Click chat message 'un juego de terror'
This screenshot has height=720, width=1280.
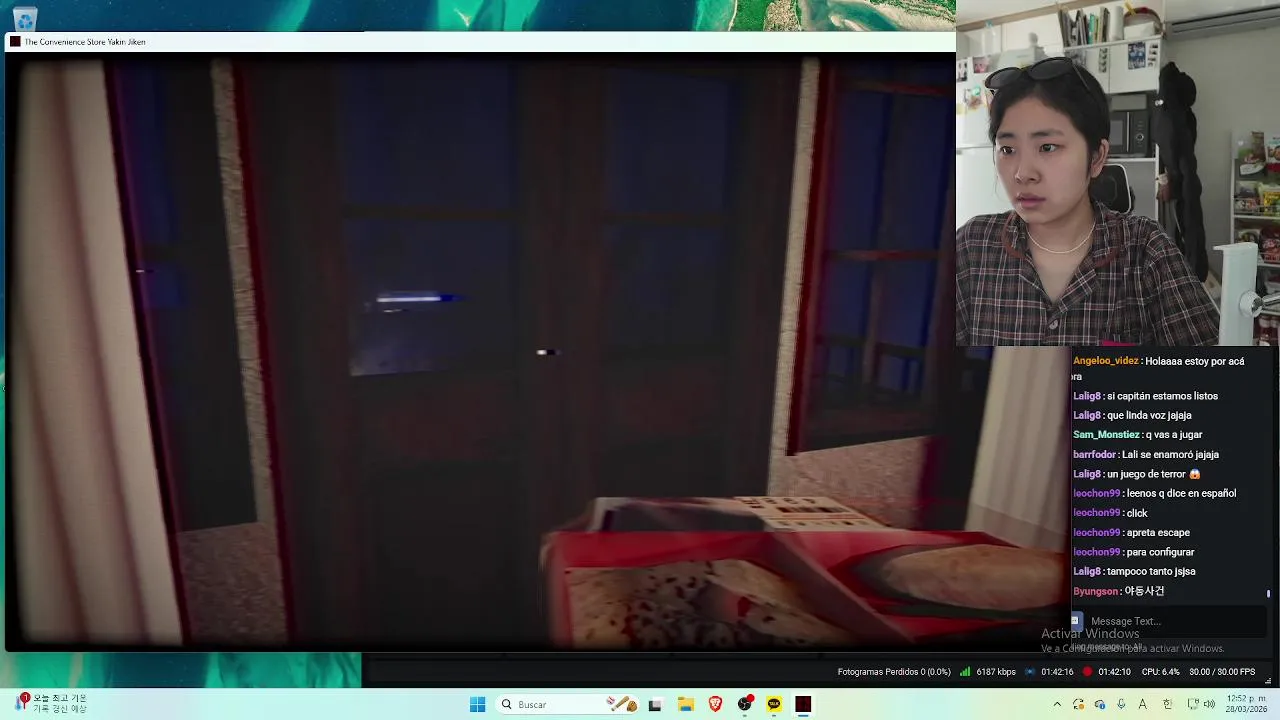point(1146,474)
